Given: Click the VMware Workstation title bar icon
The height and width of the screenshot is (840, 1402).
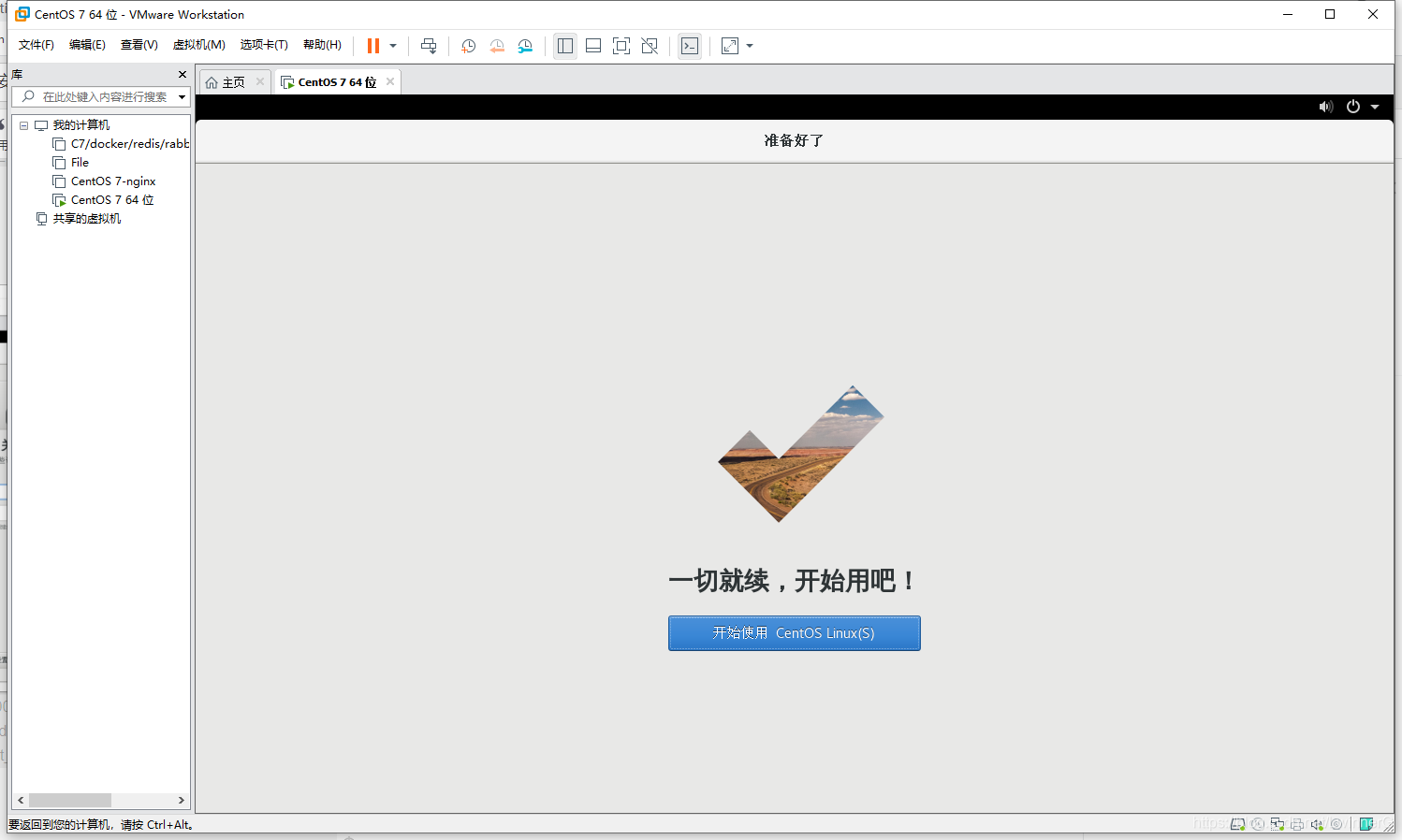Looking at the screenshot, I should pos(22,14).
